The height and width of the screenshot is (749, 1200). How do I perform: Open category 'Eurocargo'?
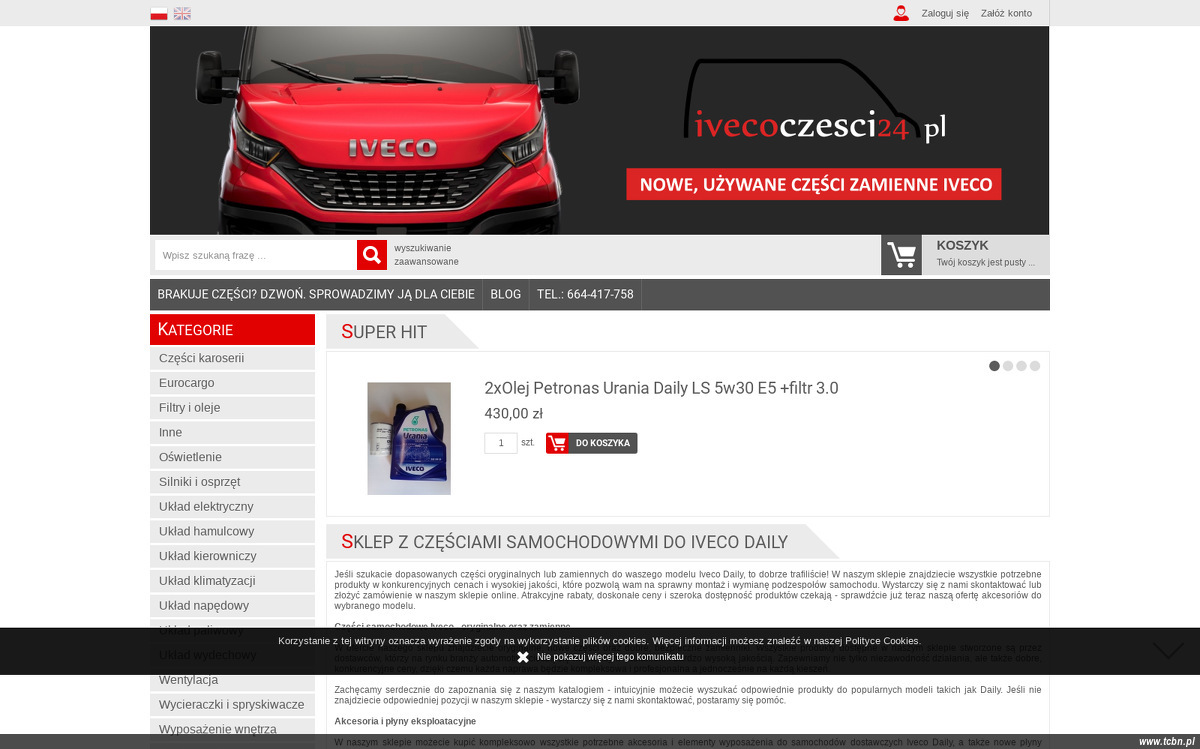[x=232, y=383]
